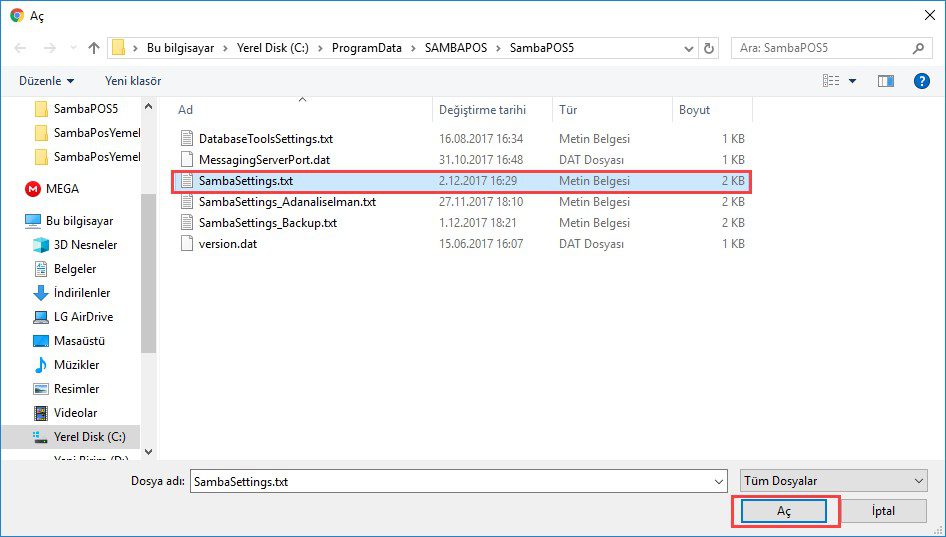Open the Düzenle dropdown menu
Screen dimensions: 946x537
[x=46, y=81]
